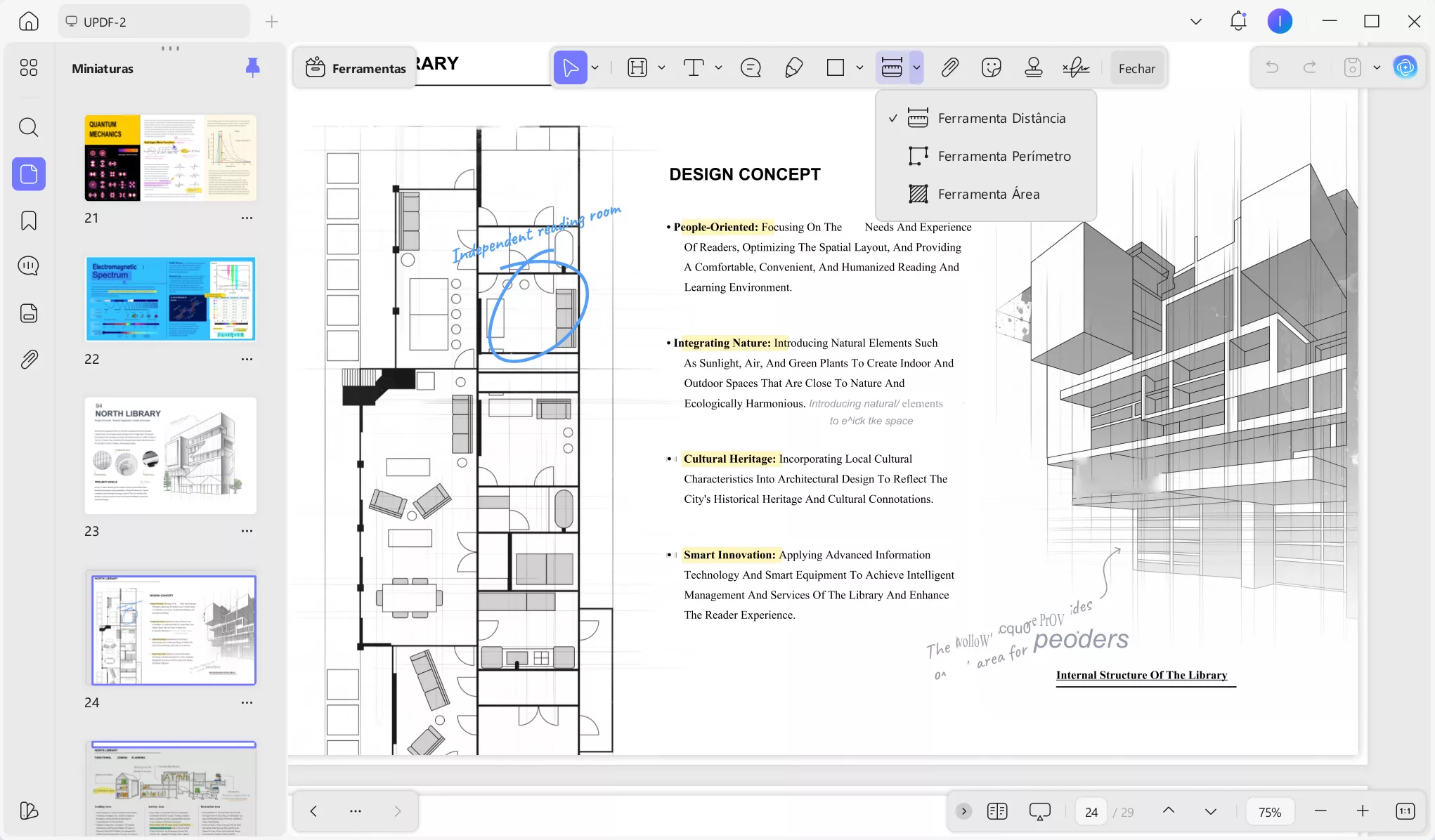Expand the measure tool dropdown arrow
Image resolution: width=1435 pixels, height=840 pixels.
click(x=916, y=67)
